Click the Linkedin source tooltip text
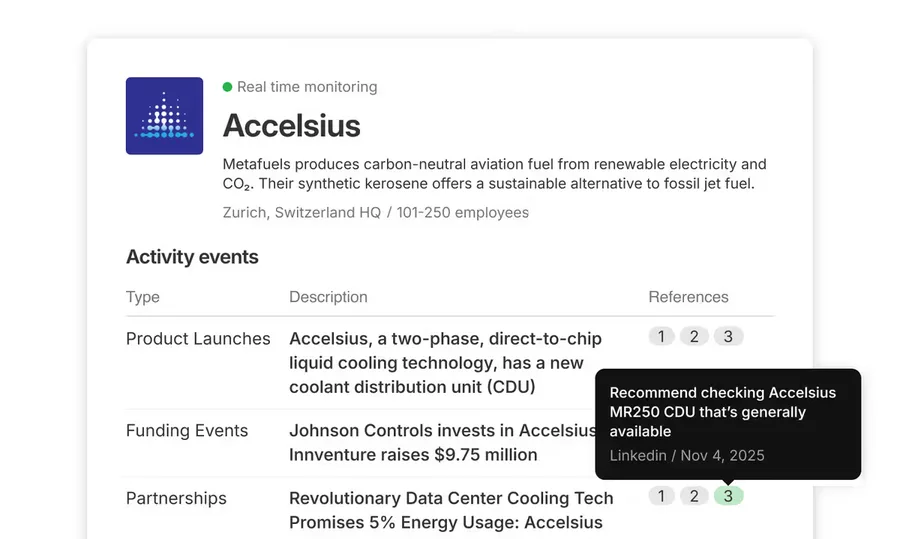Viewport: 900px width, 539px height. pos(686,456)
